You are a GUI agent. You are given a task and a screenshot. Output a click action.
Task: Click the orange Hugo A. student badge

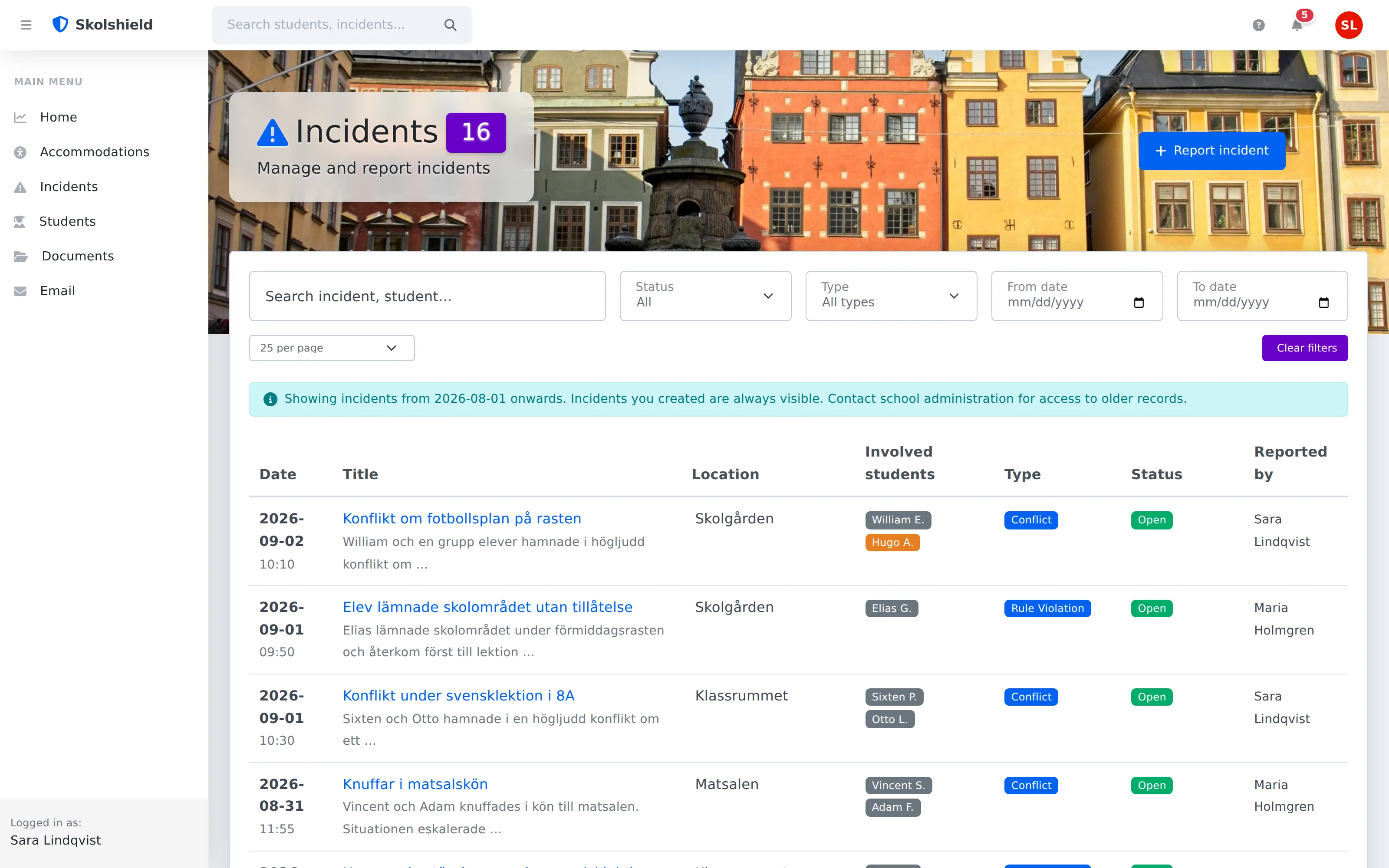[x=892, y=542]
